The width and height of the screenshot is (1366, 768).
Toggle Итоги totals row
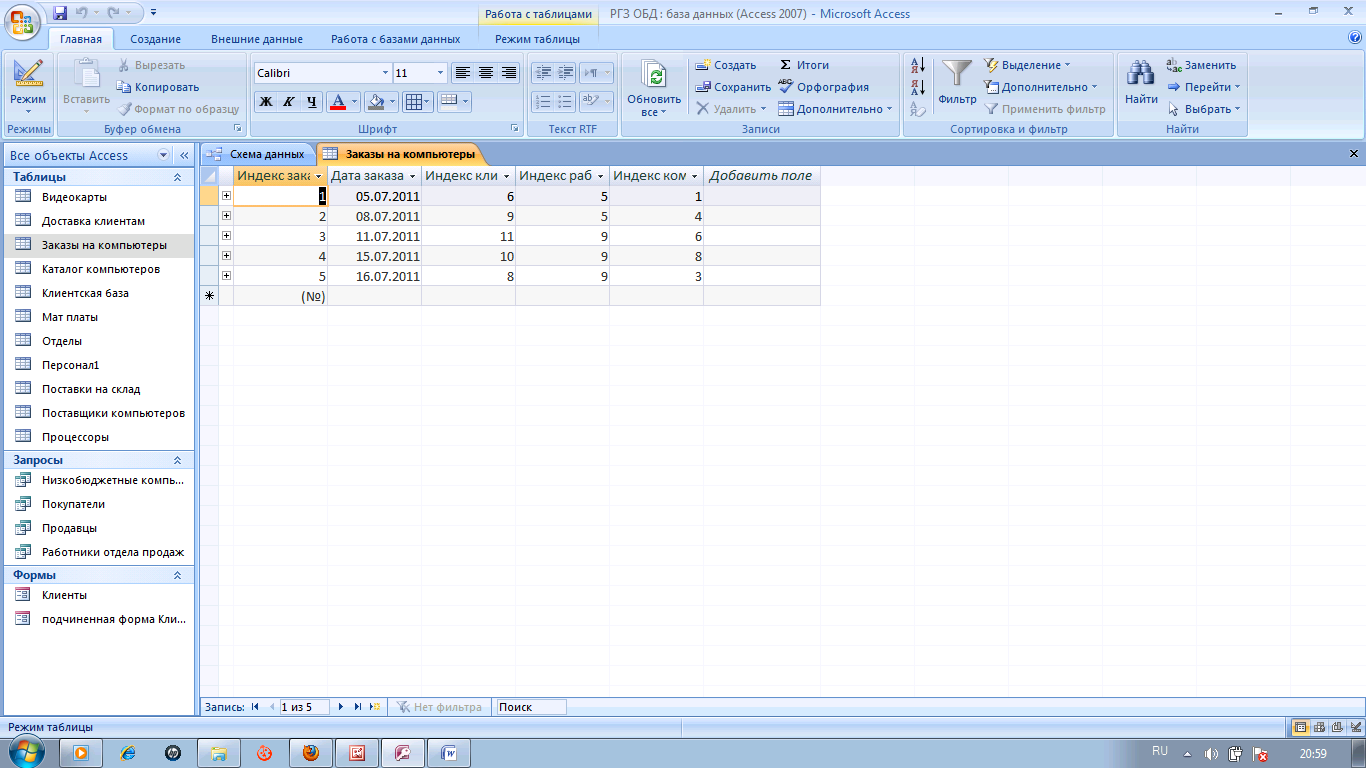tap(804, 65)
